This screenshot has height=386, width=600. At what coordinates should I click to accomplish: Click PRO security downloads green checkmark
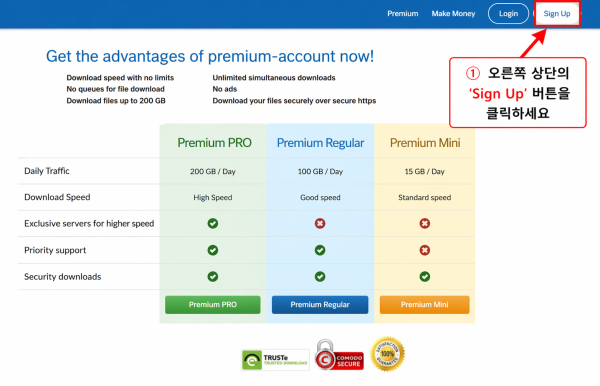[213, 277]
